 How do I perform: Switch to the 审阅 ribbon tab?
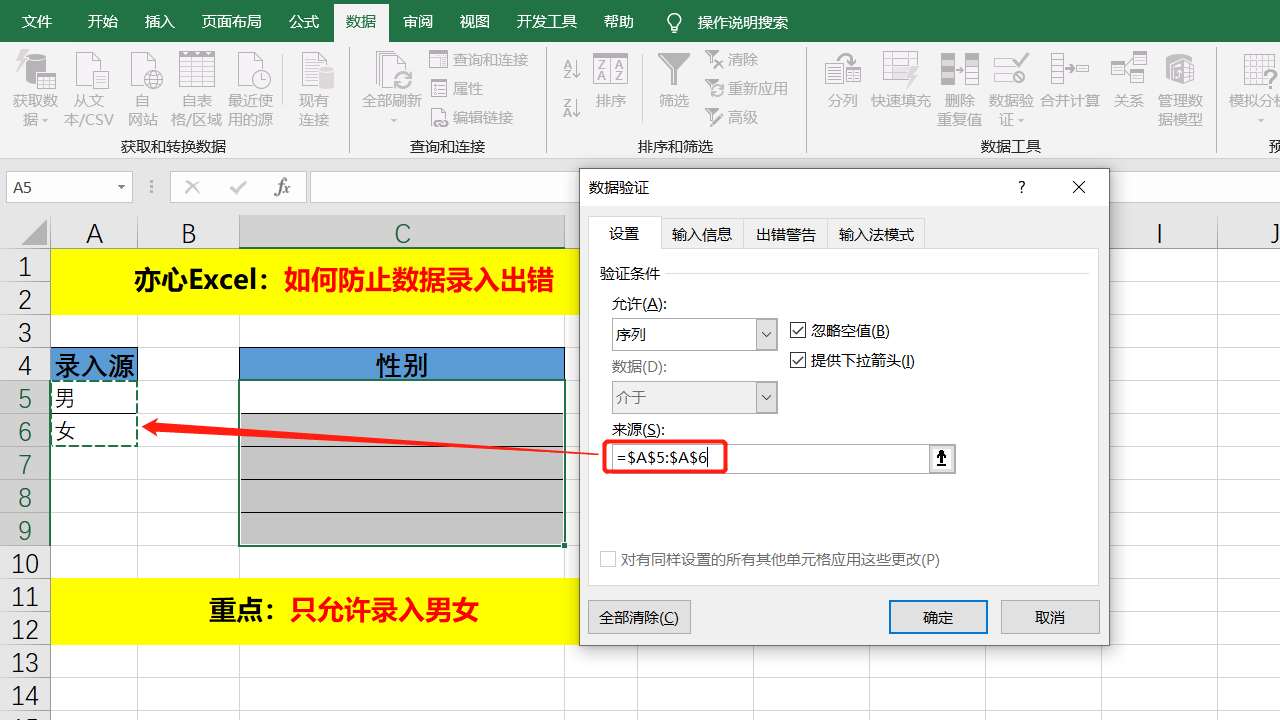click(x=418, y=22)
